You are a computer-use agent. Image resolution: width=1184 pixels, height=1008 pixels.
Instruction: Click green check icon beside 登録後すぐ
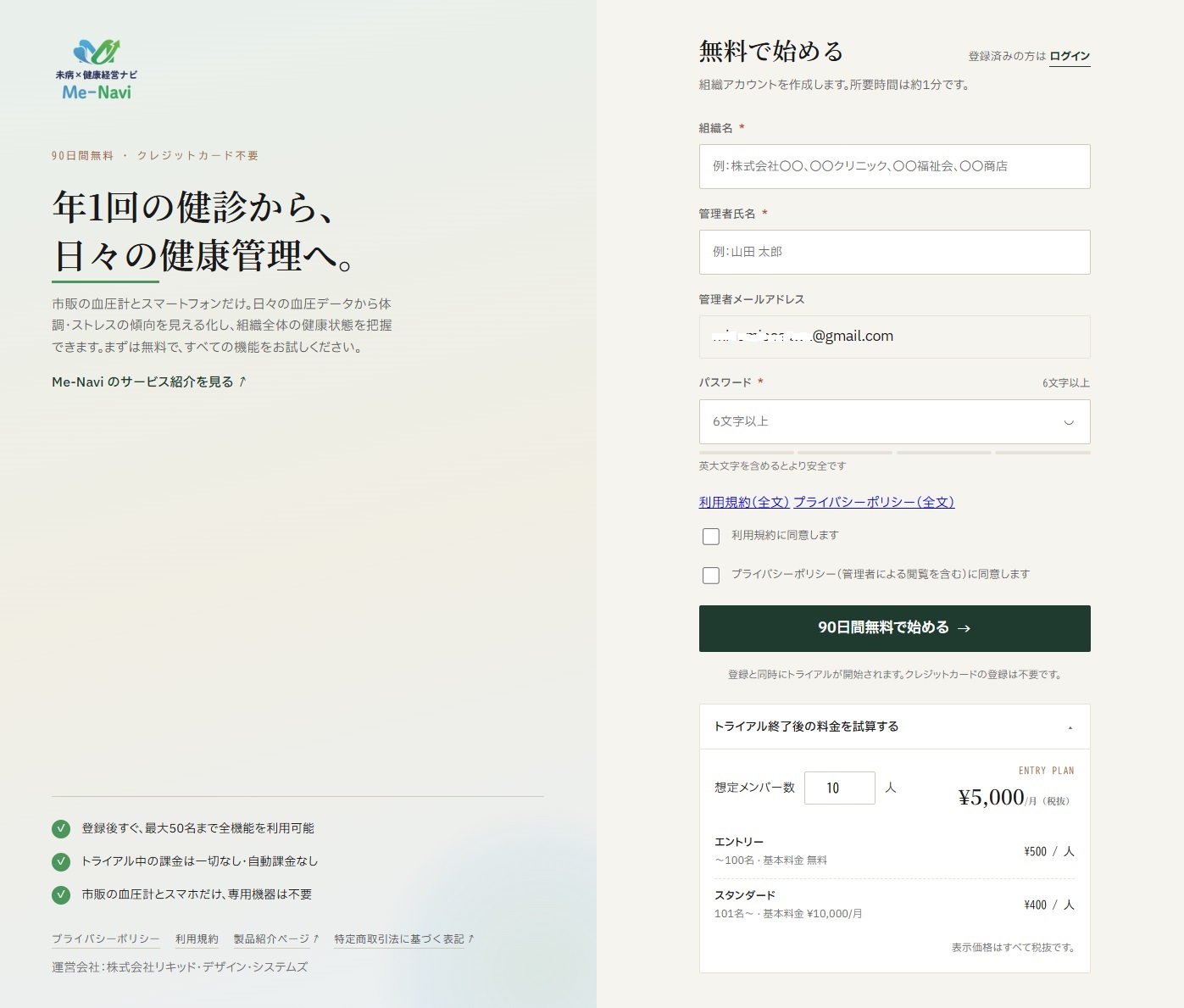click(x=61, y=828)
